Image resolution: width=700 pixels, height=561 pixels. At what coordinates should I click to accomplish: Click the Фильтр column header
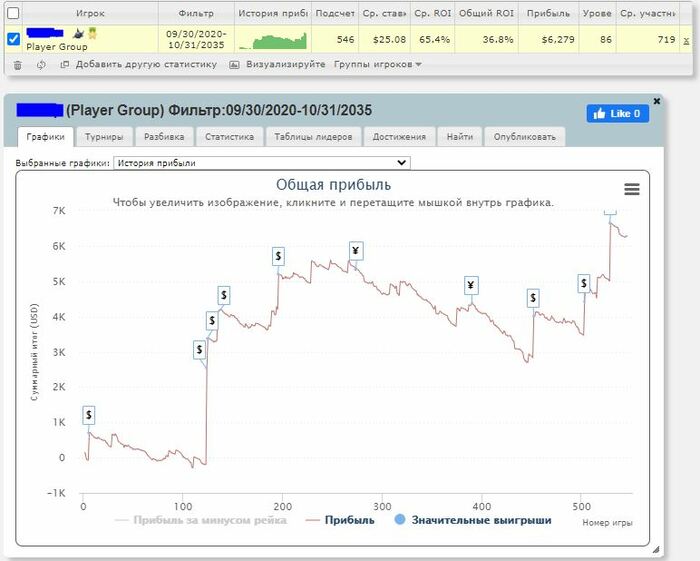196,13
